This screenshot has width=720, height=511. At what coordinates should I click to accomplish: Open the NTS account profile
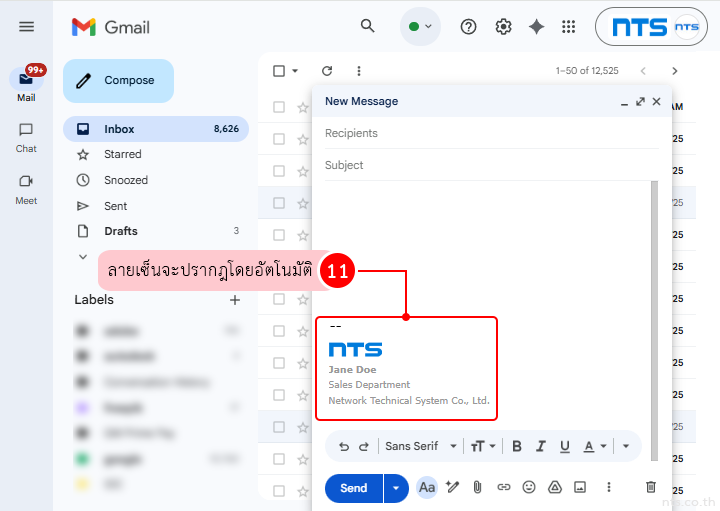tap(651, 27)
